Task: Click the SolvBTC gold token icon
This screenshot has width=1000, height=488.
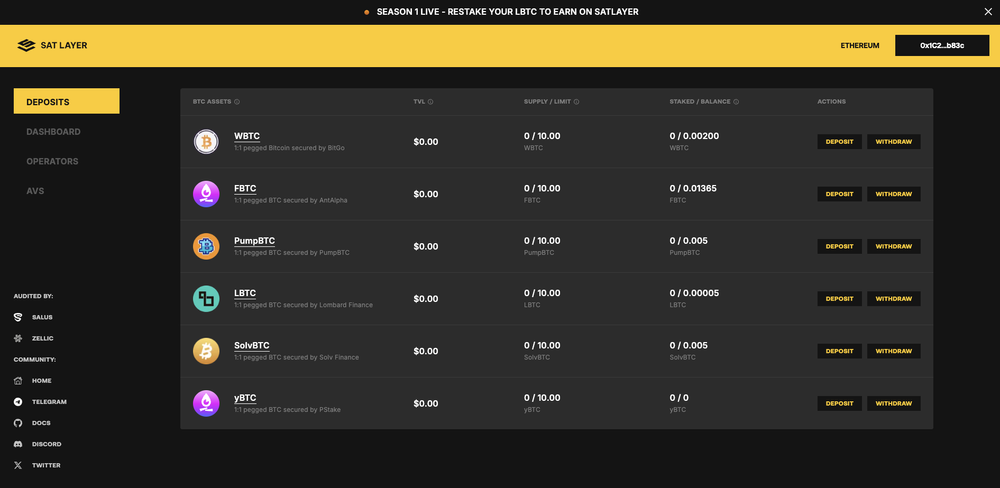Action: (206, 351)
